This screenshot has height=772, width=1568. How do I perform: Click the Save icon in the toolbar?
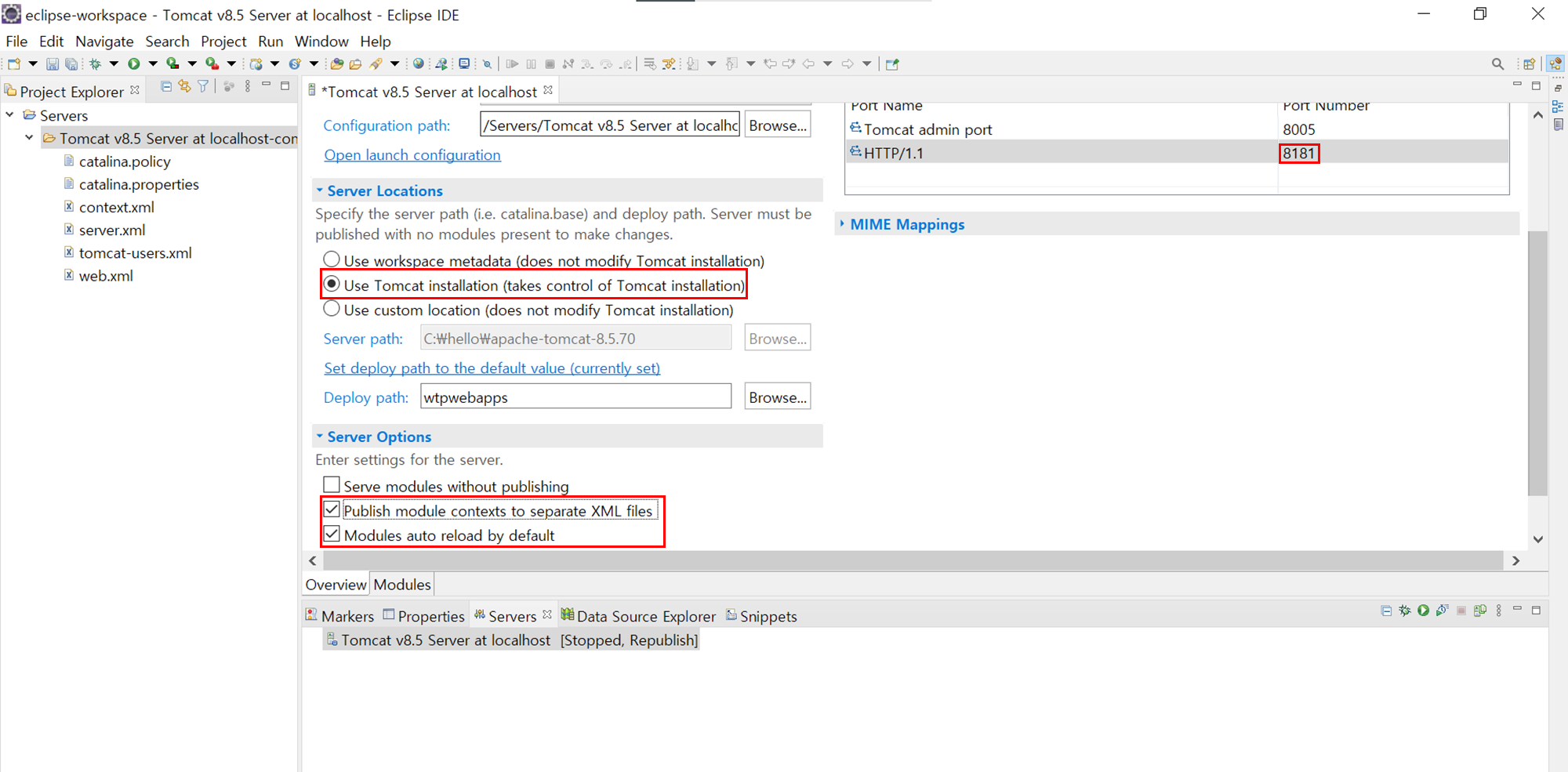[x=53, y=64]
